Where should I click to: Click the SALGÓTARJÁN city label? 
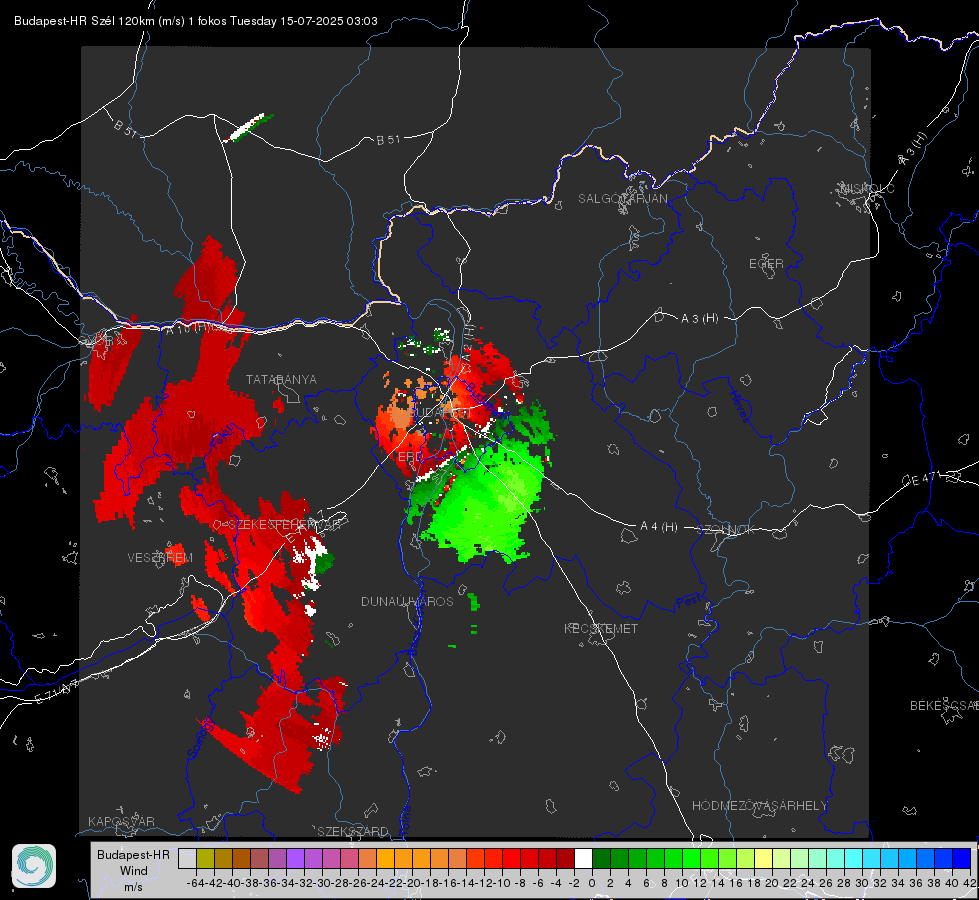622,199
